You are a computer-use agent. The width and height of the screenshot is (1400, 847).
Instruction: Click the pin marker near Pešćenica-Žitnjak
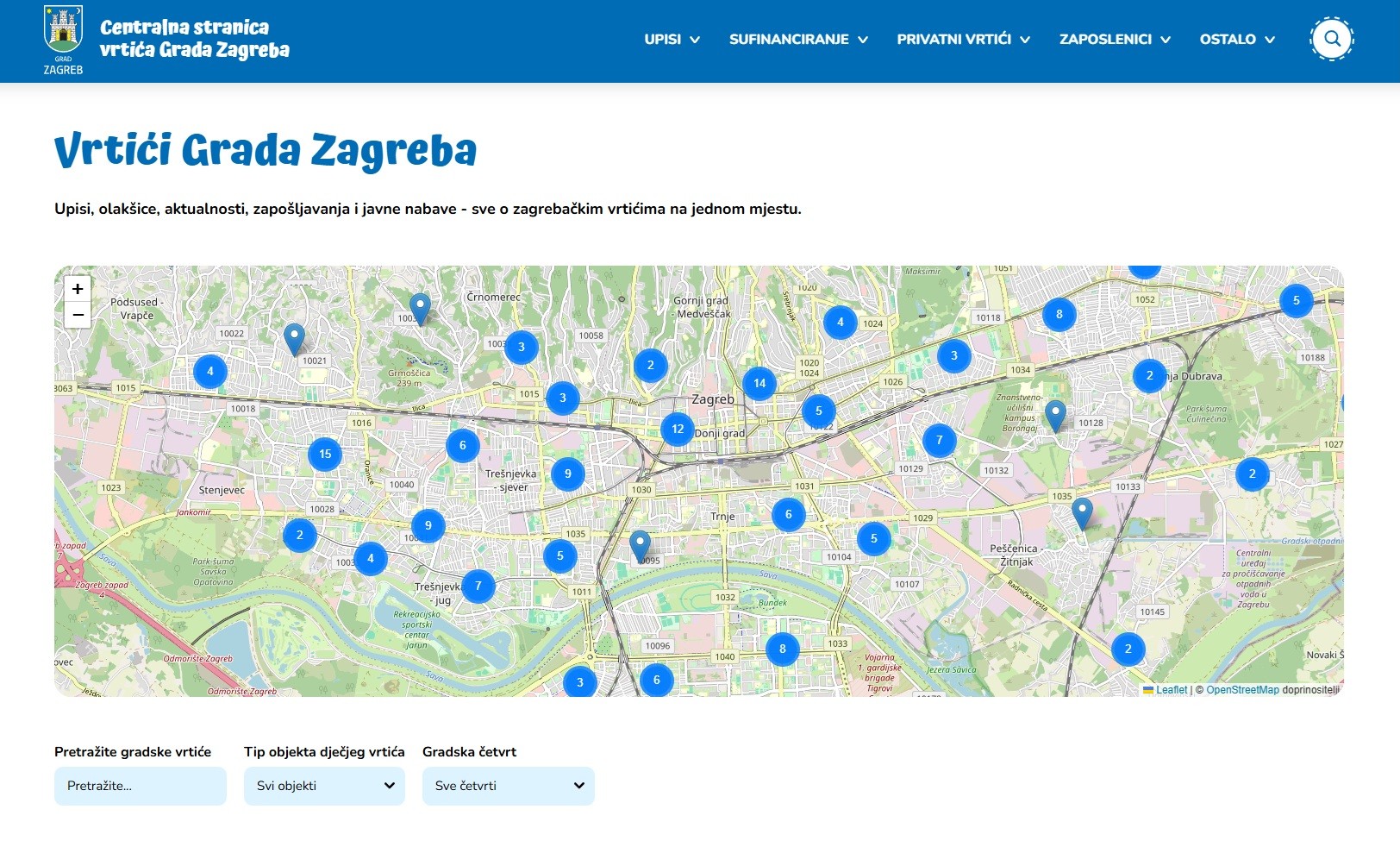tap(1082, 511)
